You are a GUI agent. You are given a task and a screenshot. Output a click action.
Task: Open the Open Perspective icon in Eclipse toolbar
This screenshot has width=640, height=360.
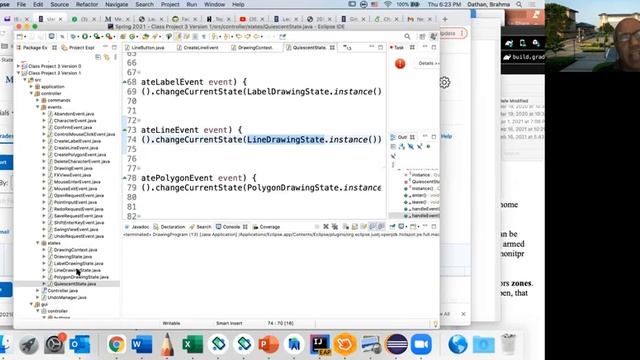(422, 36)
